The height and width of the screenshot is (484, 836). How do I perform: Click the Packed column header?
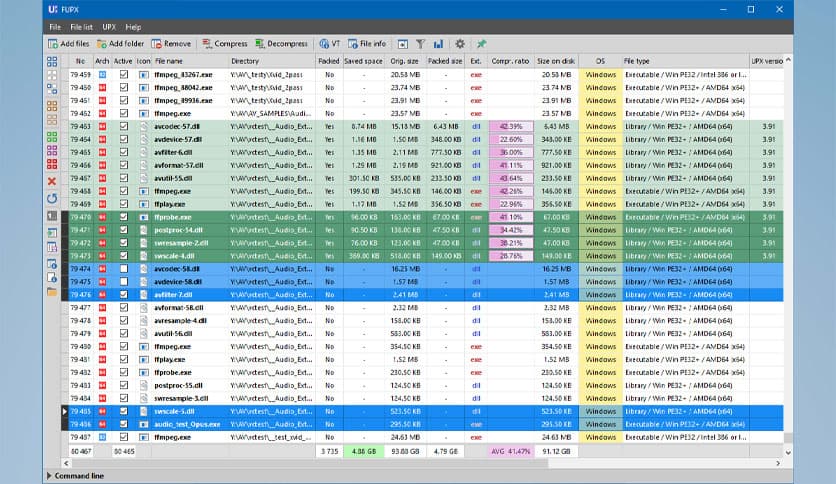coord(329,61)
